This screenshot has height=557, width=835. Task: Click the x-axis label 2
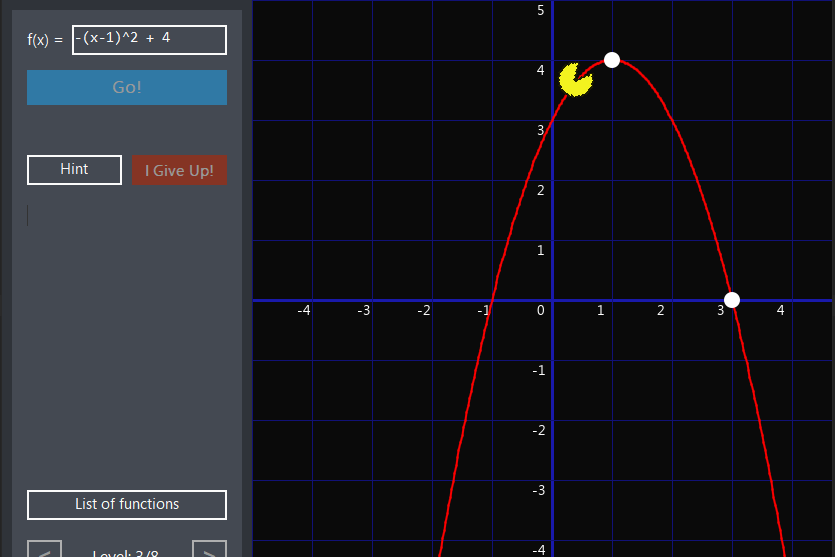tap(660, 310)
